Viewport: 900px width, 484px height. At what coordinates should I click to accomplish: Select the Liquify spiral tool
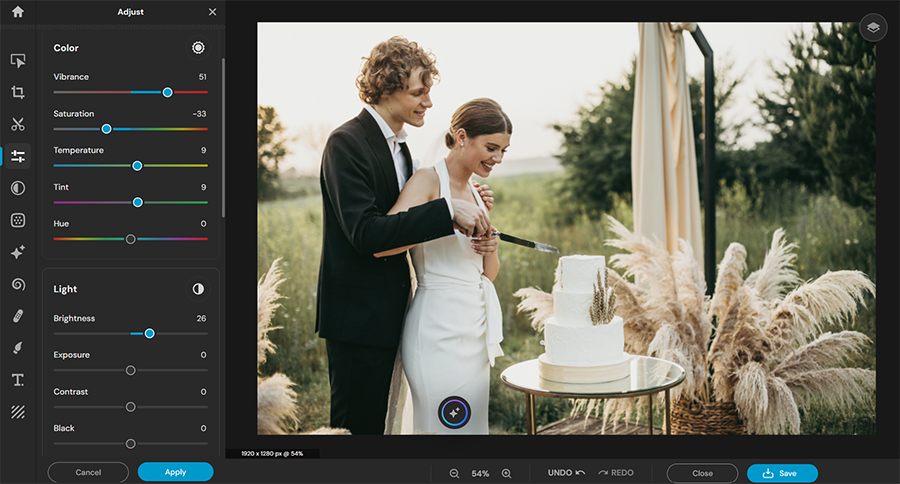(x=18, y=284)
